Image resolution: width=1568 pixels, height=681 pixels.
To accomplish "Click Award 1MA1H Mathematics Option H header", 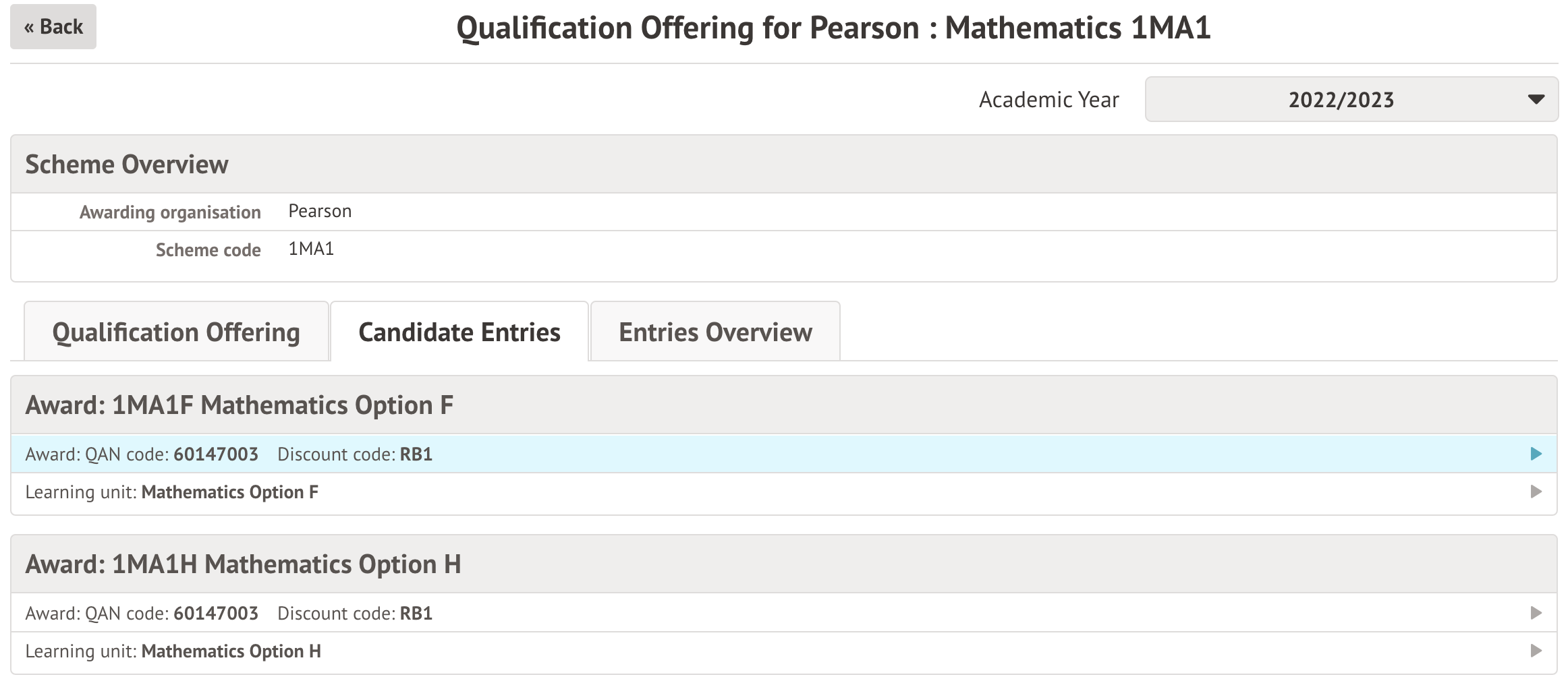I will (x=243, y=564).
